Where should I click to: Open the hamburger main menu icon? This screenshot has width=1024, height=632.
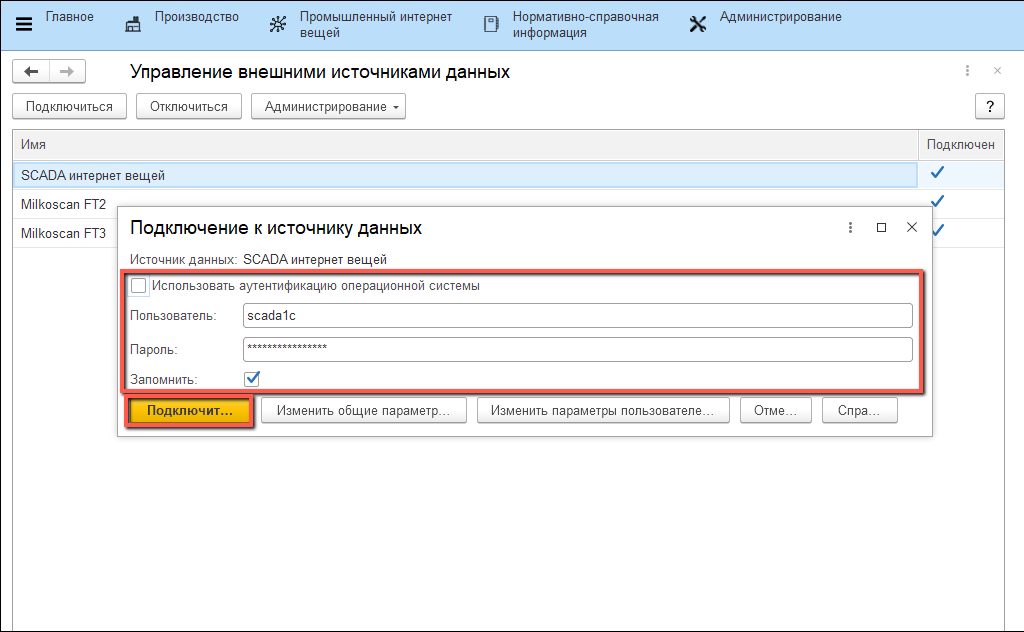coord(24,25)
